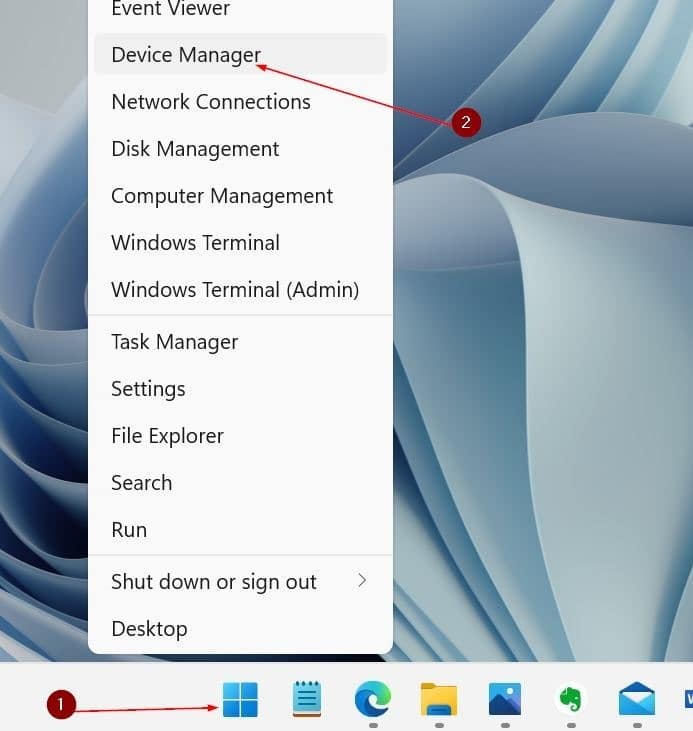Launch the Photos app from taskbar
The image size is (693, 731).
tap(505, 699)
